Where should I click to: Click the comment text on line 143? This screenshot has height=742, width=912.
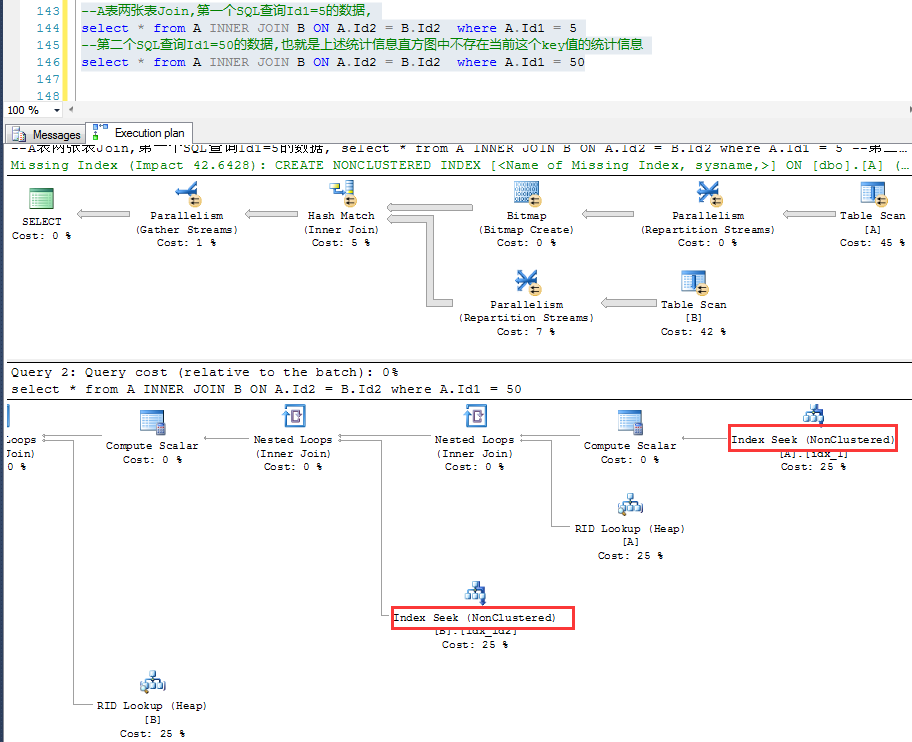tap(226, 10)
